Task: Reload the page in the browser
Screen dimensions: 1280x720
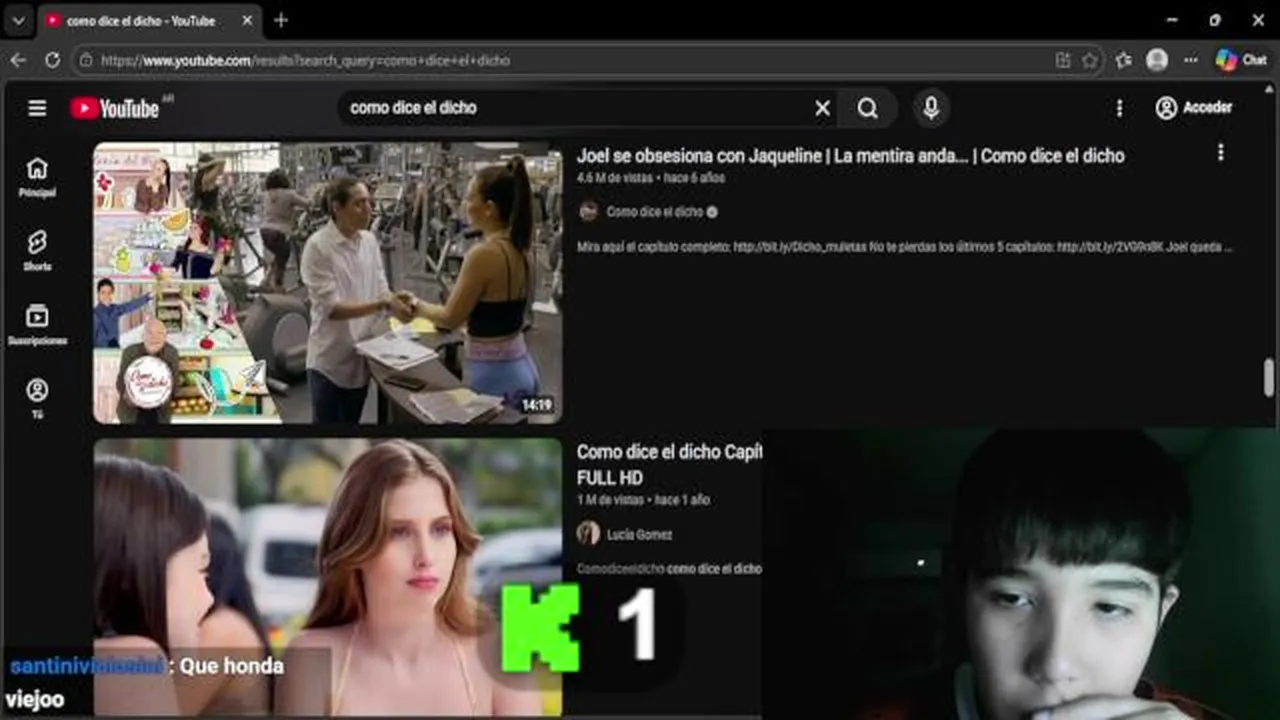Action: tap(52, 60)
